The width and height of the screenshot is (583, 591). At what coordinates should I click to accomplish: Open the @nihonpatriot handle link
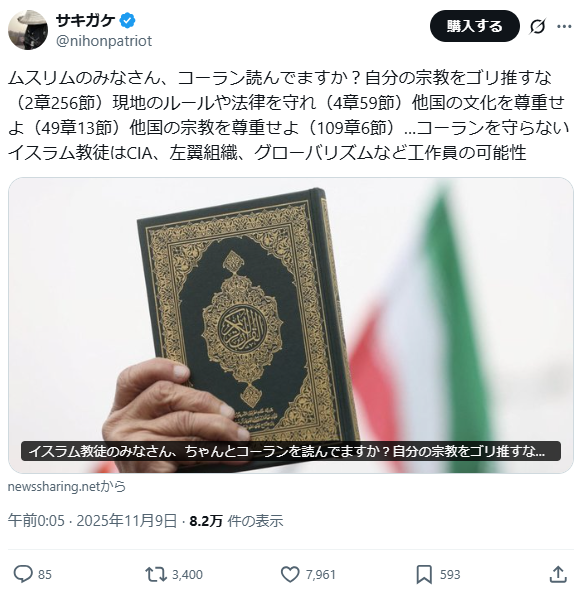pos(104,41)
